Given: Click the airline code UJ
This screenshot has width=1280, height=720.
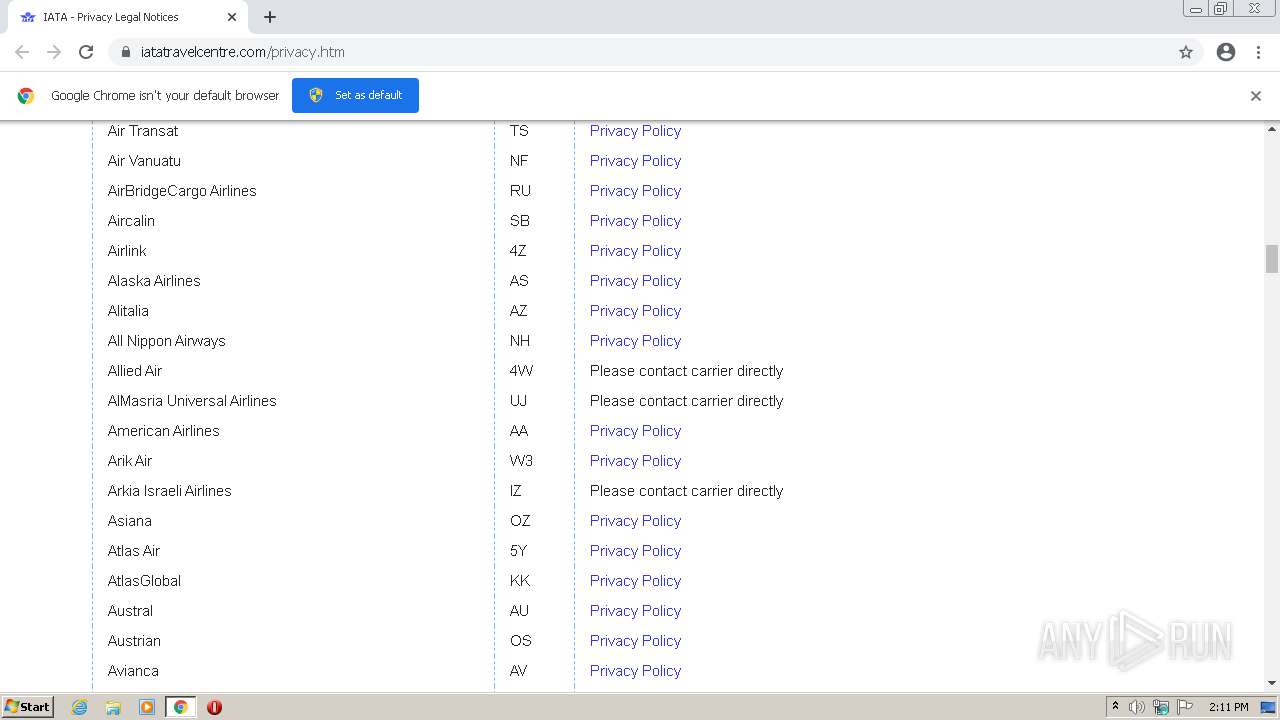Looking at the screenshot, I should 518,401.
